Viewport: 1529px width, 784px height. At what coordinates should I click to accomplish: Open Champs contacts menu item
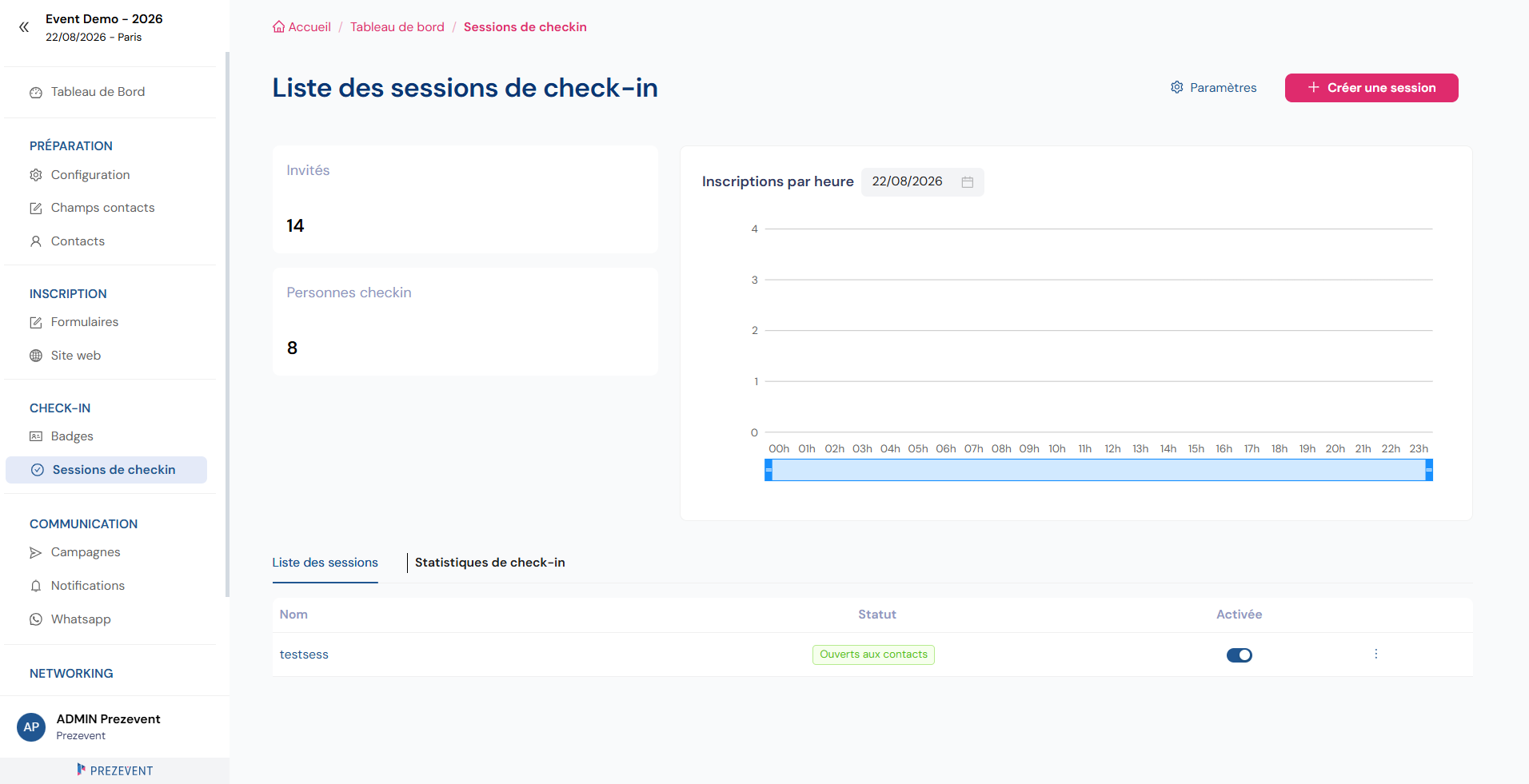(x=103, y=208)
